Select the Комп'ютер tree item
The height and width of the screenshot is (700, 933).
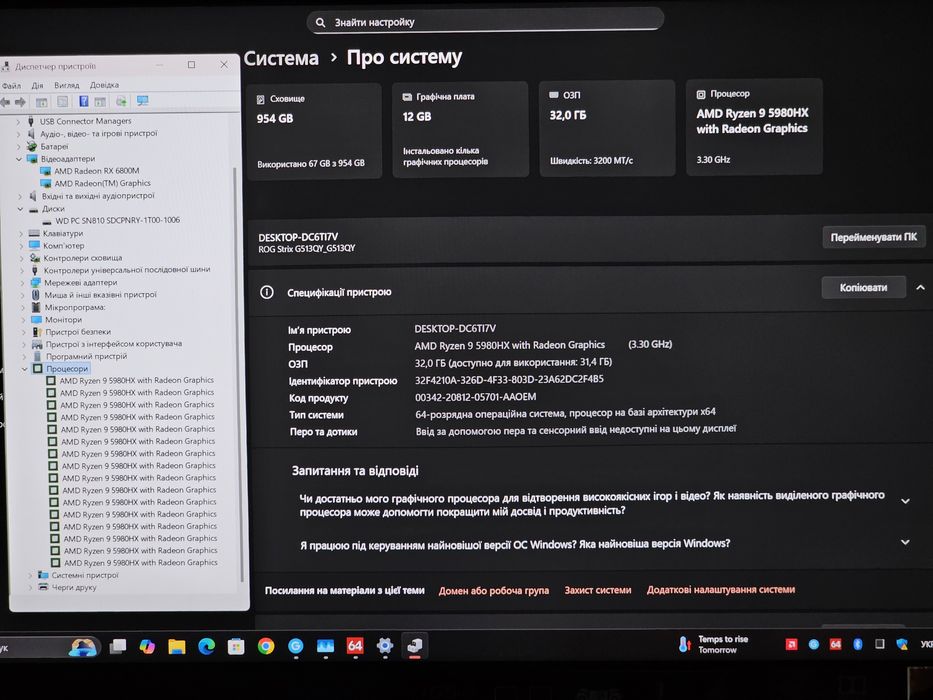[x=64, y=245]
